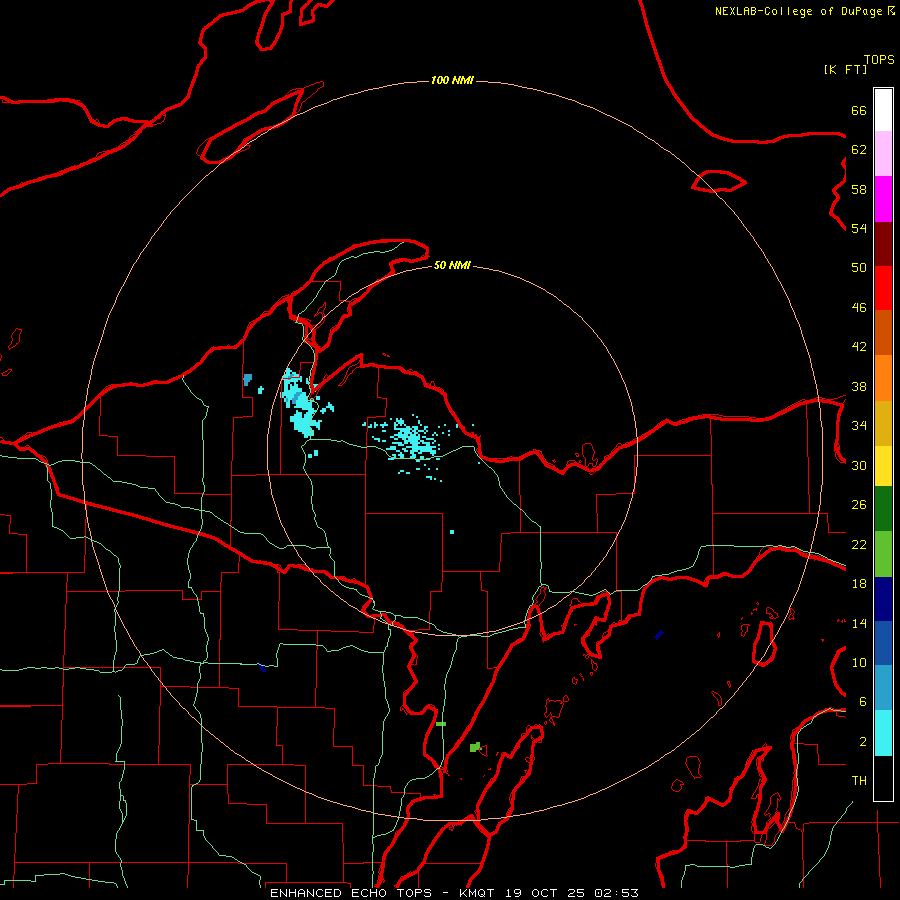
Task: Click the 02:53 timestamp
Action: point(616,893)
